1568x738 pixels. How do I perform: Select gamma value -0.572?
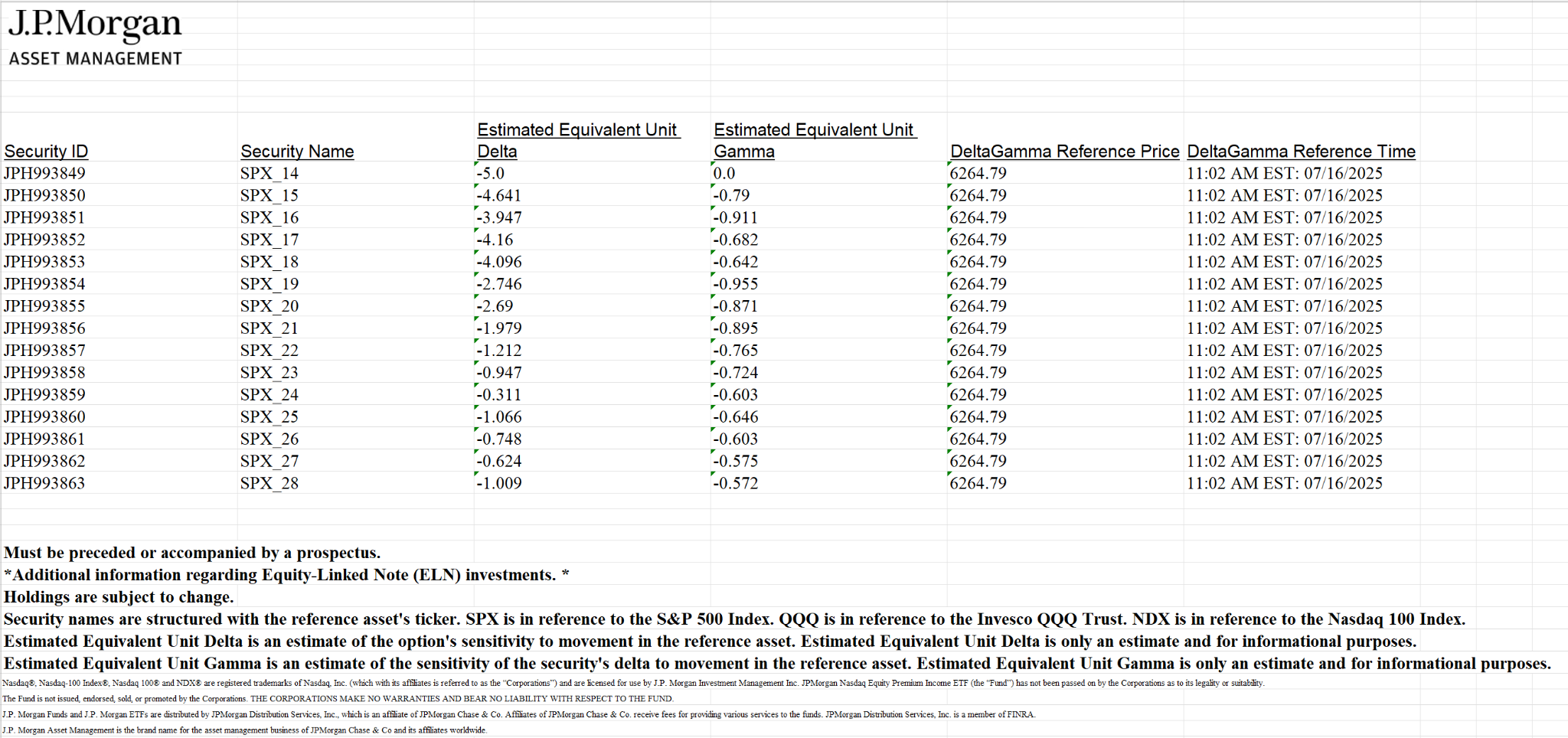point(736,485)
